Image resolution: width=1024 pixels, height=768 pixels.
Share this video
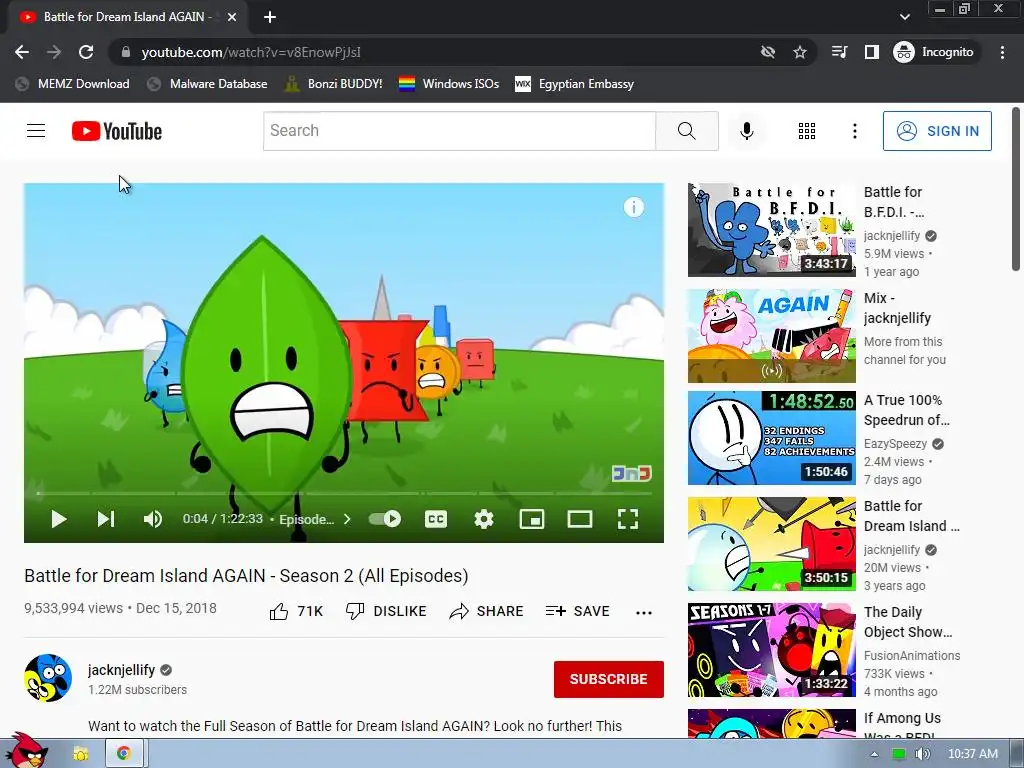pos(487,611)
